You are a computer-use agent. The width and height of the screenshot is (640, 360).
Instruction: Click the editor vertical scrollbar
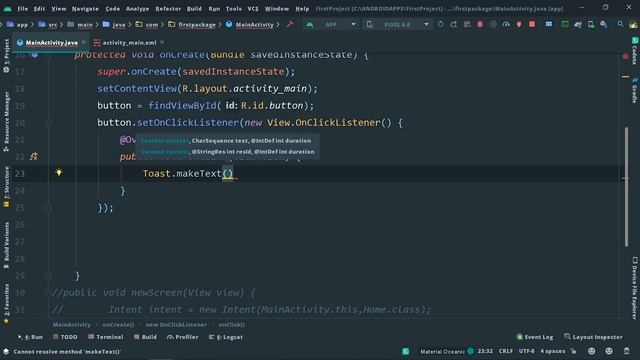click(626, 187)
